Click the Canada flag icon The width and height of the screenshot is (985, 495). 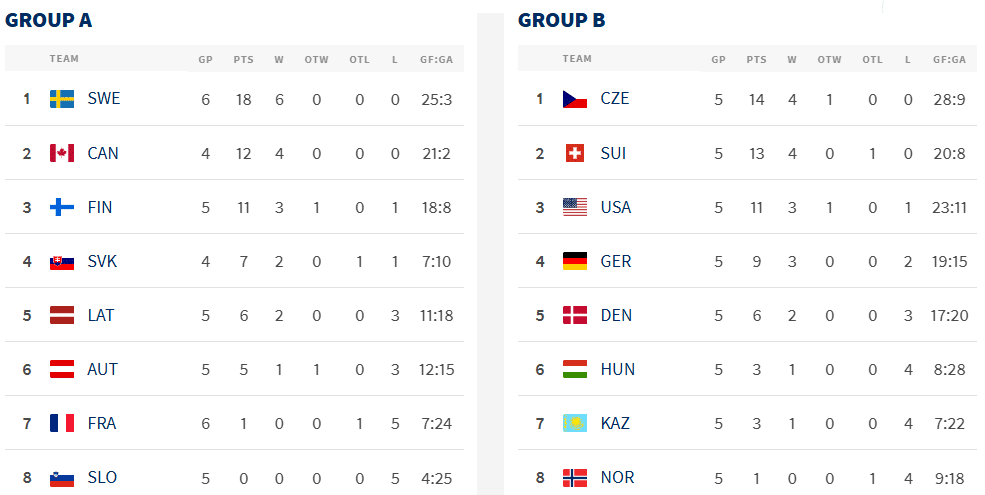point(62,153)
